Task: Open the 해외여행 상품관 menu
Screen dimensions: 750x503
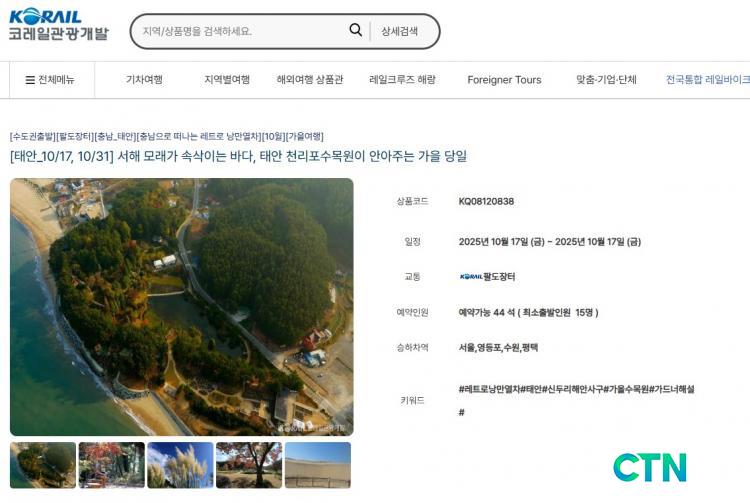Action: pyautogui.click(x=309, y=80)
